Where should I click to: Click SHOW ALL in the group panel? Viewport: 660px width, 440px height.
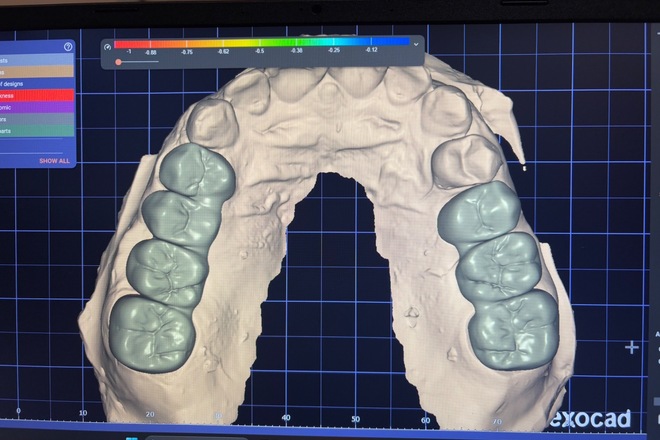[x=54, y=160]
